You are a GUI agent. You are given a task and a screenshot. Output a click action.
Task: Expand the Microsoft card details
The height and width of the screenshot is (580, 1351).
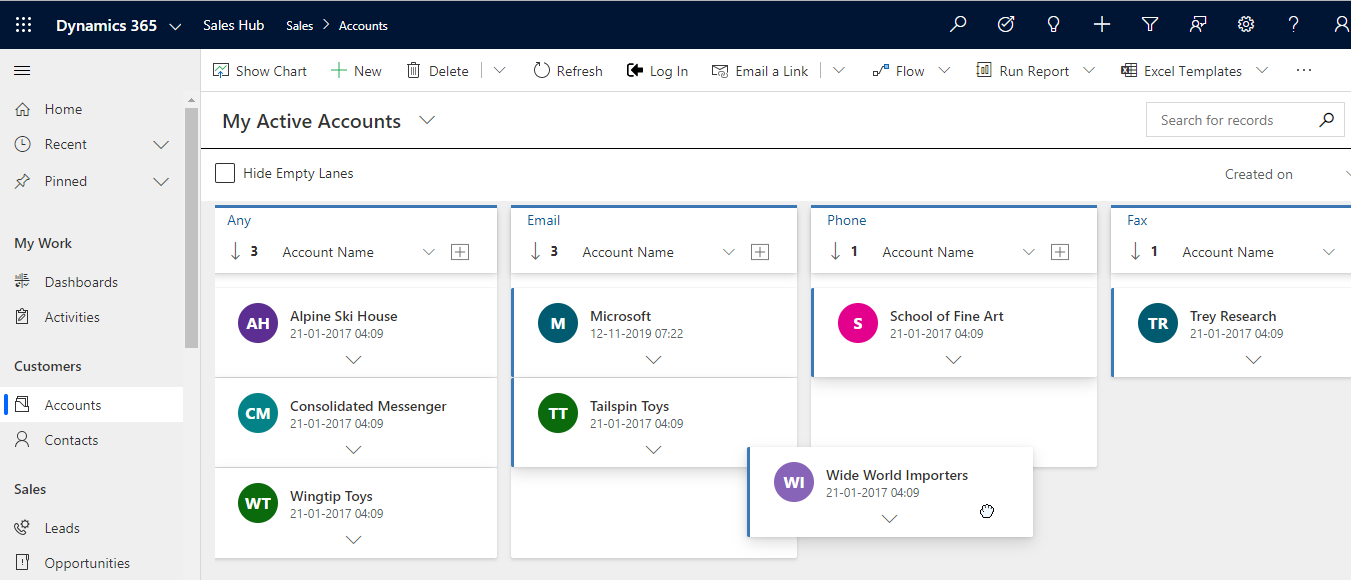tap(653, 360)
